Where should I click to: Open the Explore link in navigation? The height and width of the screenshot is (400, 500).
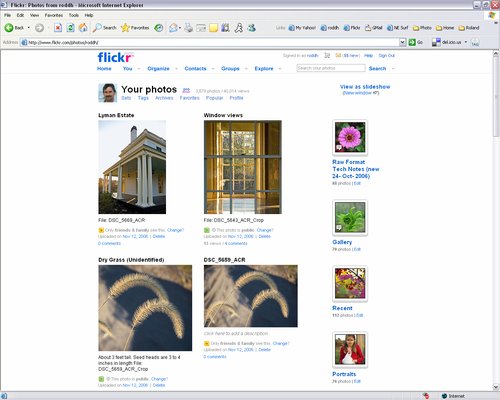264,69
